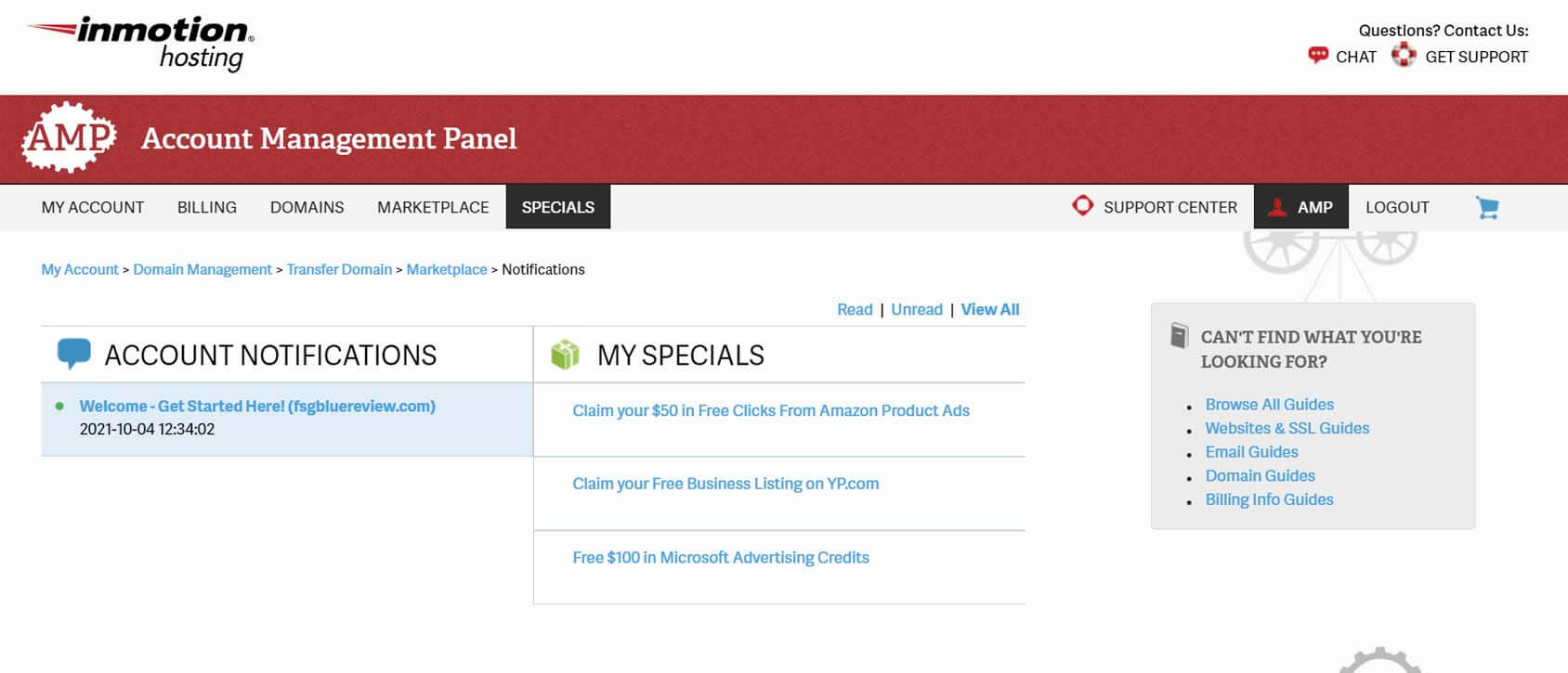Open the shopping cart icon
Screen dimensions: 1568x673
[x=1487, y=207]
